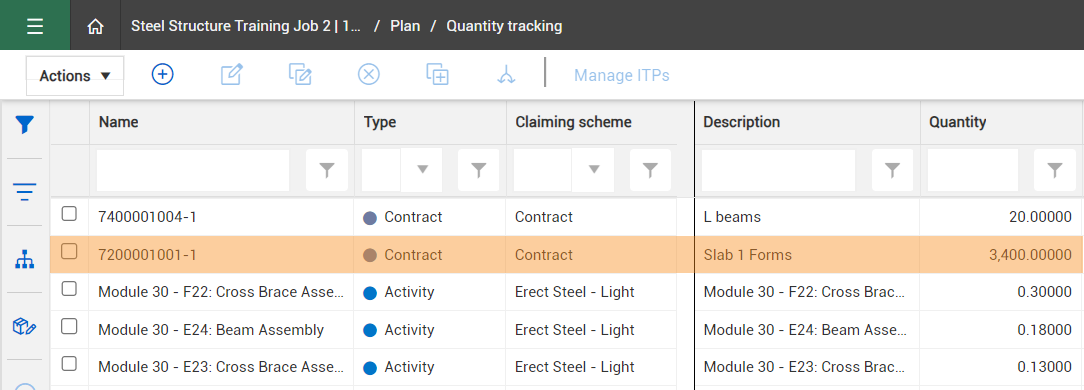1084x390 pixels.
Task: Click the delete circle-X icon
Action: (x=368, y=74)
